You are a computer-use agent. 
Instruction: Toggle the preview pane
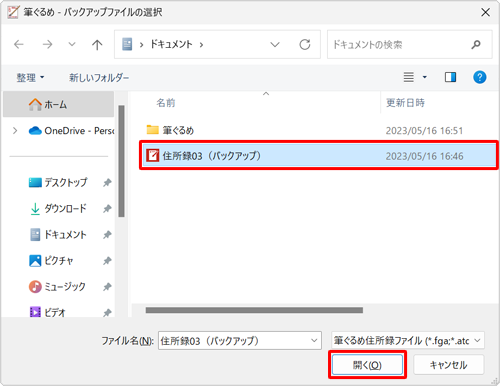coord(450,77)
